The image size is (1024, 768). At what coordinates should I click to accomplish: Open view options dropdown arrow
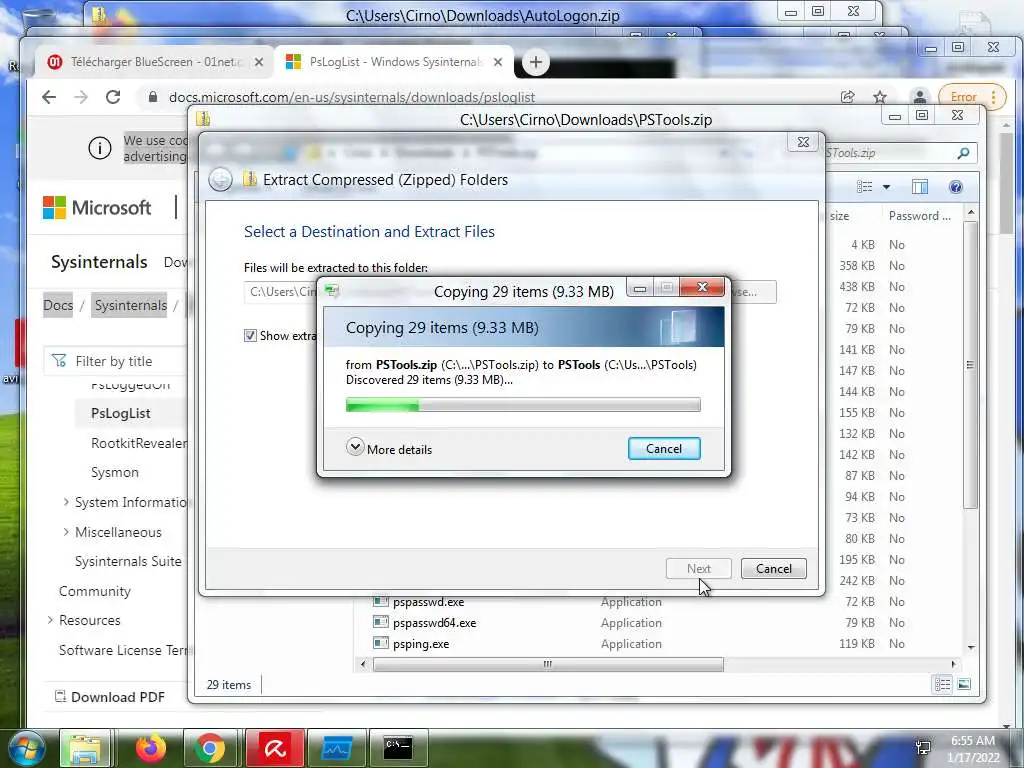(886, 187)
